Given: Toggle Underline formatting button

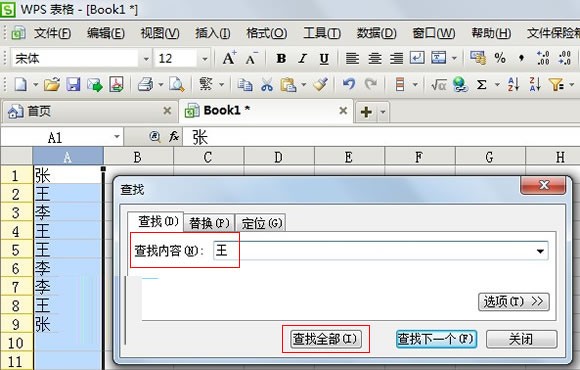Looking at the screenshot, I should click(324, 58).
